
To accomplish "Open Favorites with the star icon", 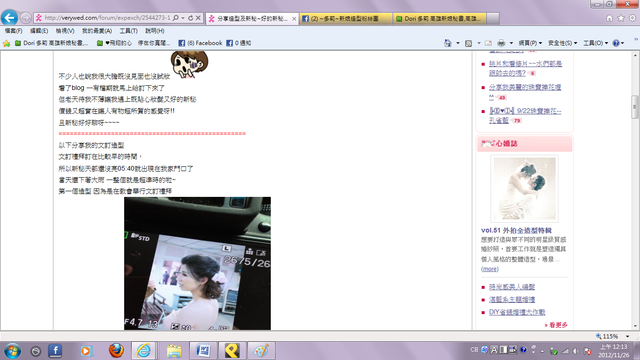I will coord(621,18).
